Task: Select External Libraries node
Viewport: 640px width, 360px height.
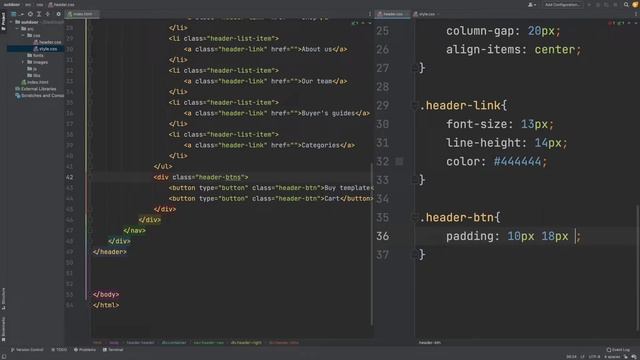Action: point(36,89)
